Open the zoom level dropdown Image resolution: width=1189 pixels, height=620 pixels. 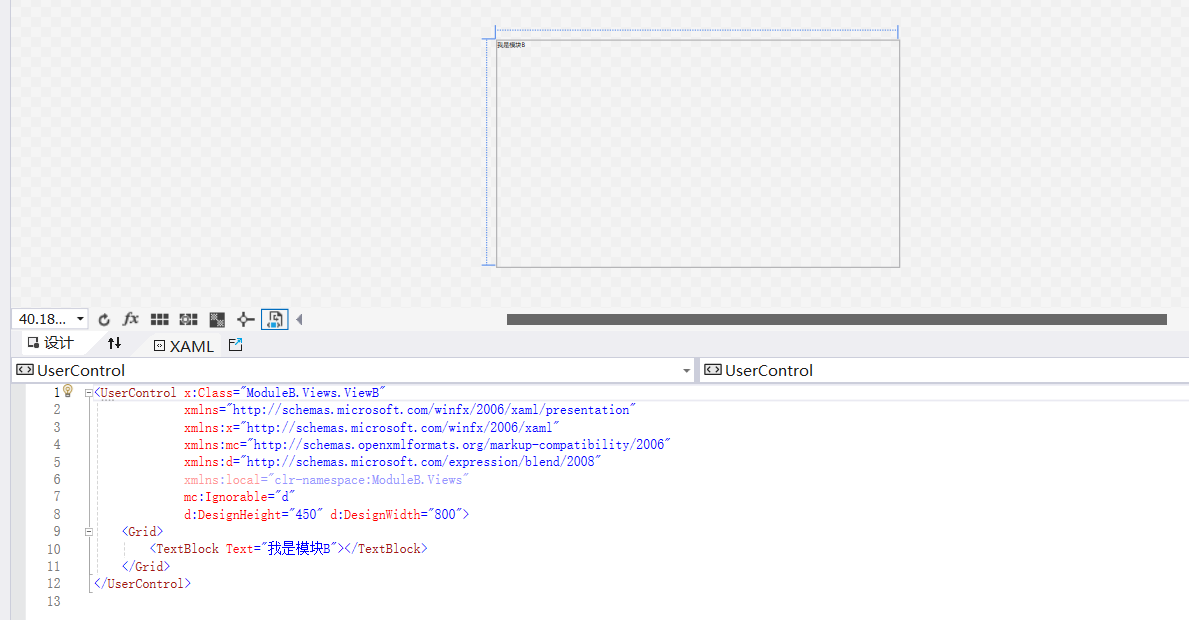click(79, 319)
